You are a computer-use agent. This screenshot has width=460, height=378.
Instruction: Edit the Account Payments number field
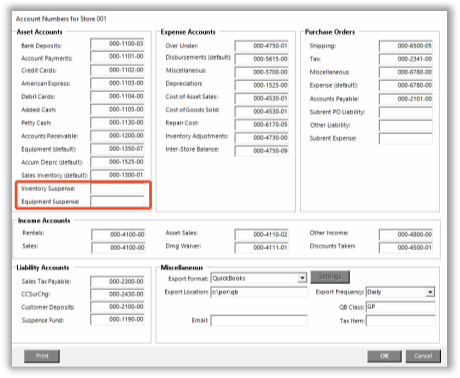pos(117,57)
